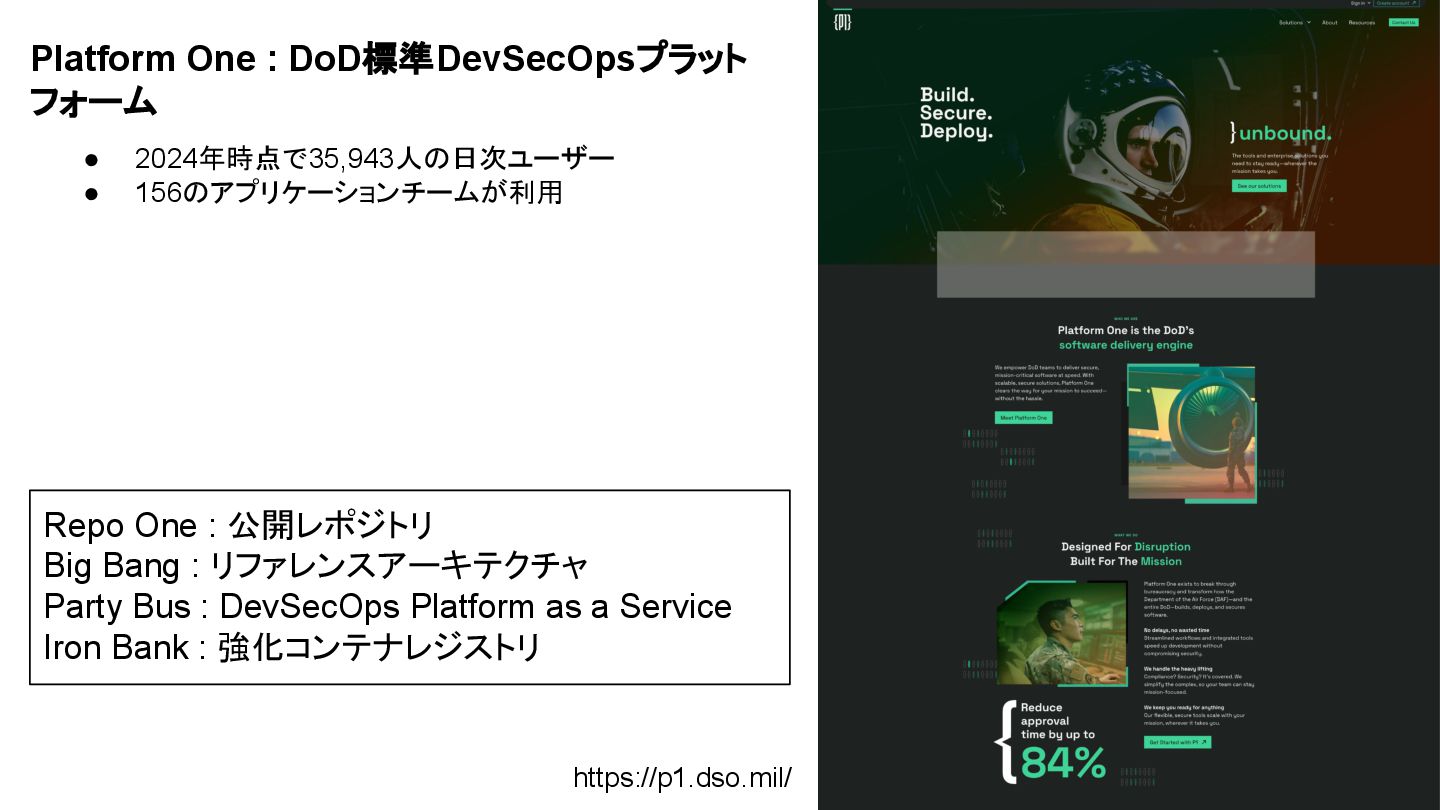
Task: Open the https://p1.dso.mil/ link
Action: click(x=682, y=777)
